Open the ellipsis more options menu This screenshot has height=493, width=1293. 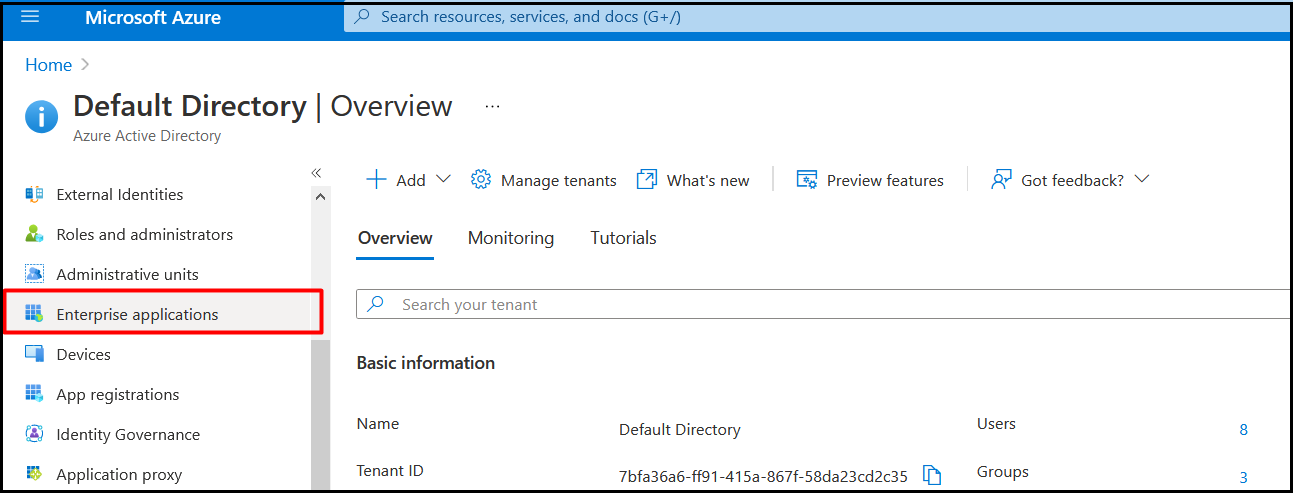coord(492,106)
